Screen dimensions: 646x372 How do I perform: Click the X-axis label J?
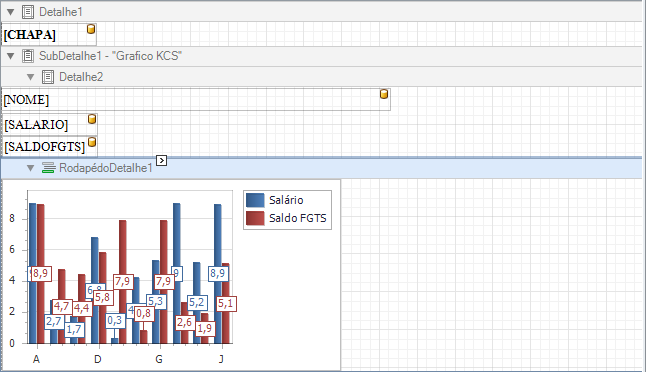pos(221,359)
